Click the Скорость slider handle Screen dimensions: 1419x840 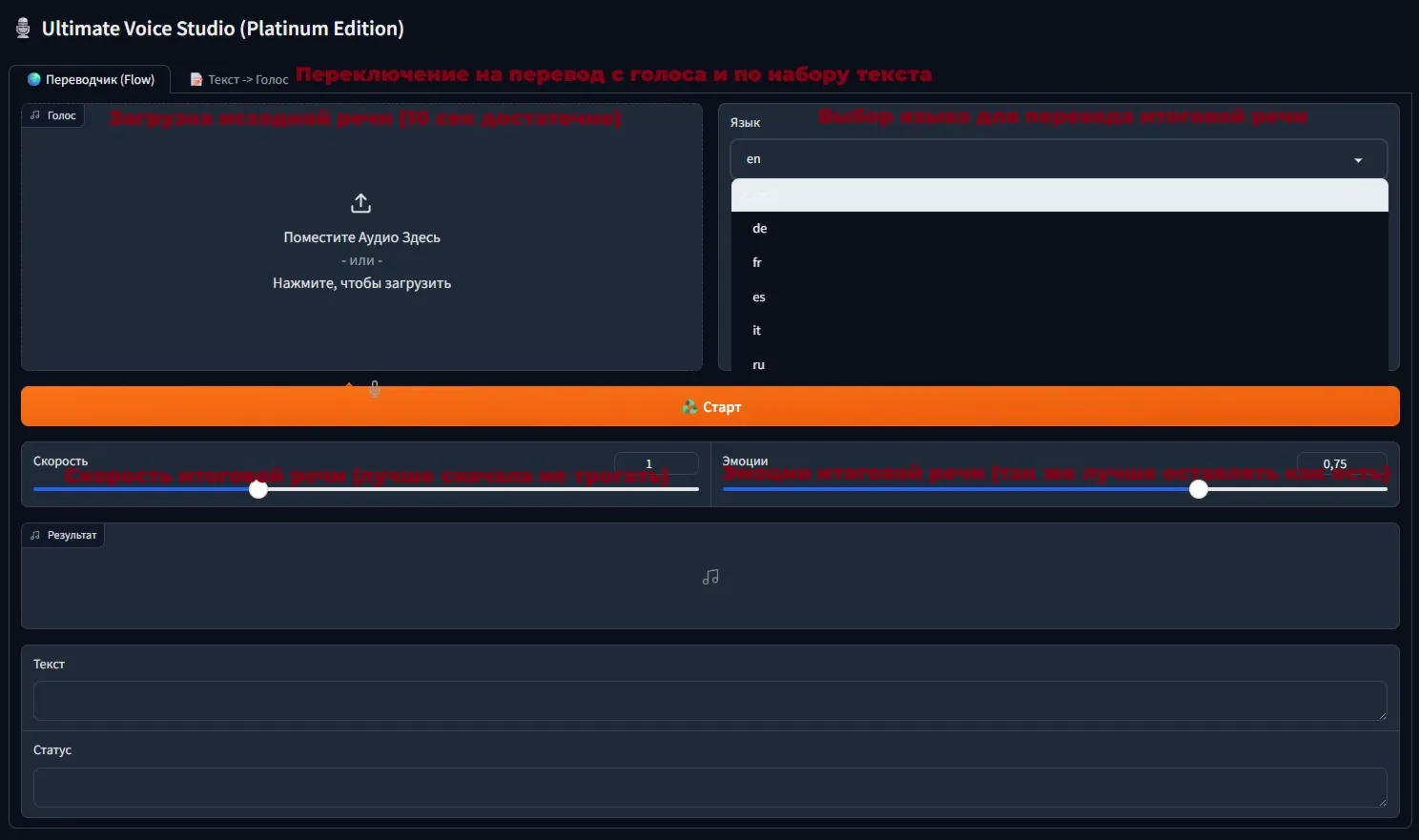click(258, 489)
